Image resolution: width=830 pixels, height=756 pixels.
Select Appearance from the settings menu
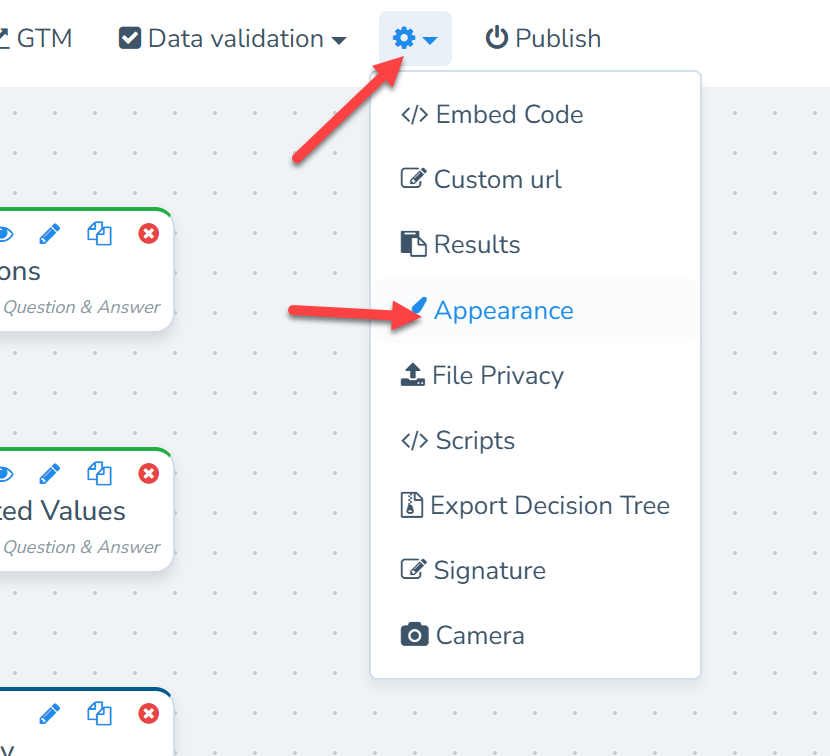click(x=503, y=311)
